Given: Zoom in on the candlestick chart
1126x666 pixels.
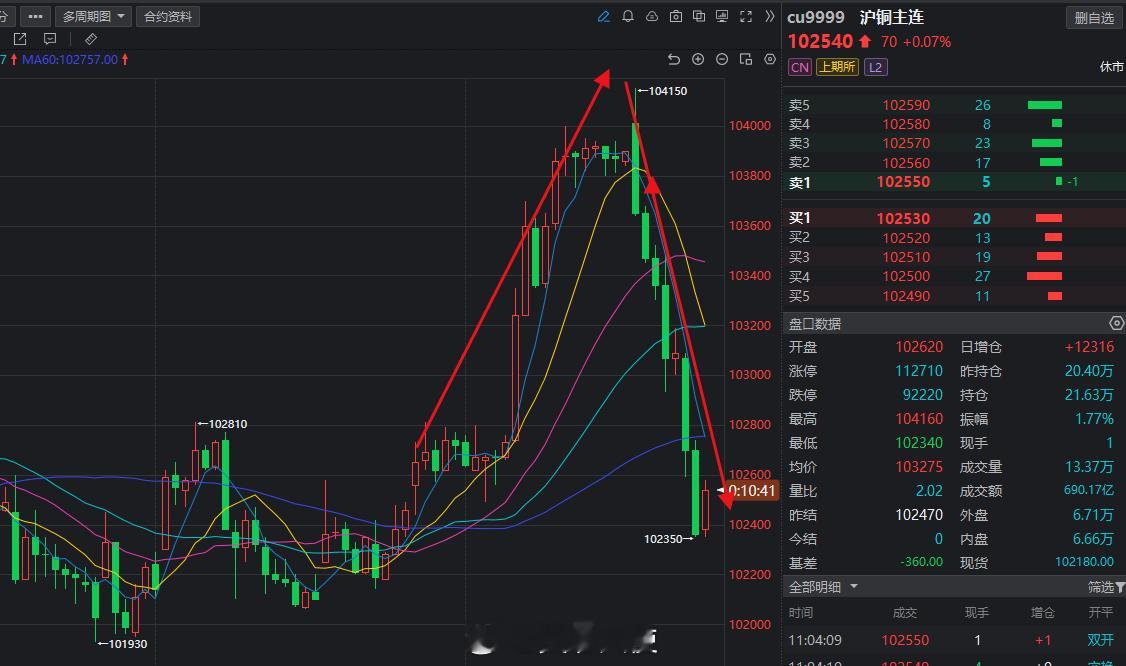Looking at the screenshot, I should (x=698, y=59).
